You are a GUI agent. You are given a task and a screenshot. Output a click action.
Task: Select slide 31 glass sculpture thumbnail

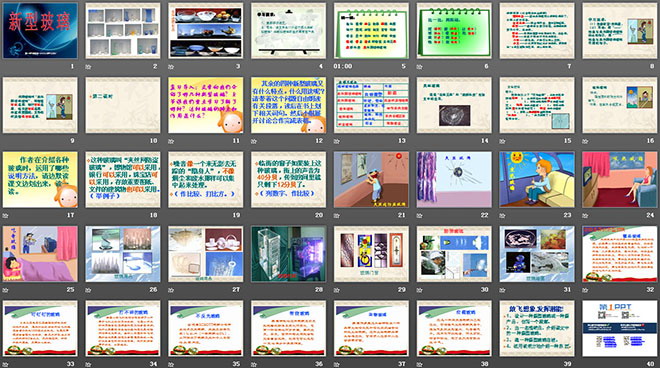[x=537, y=254]
